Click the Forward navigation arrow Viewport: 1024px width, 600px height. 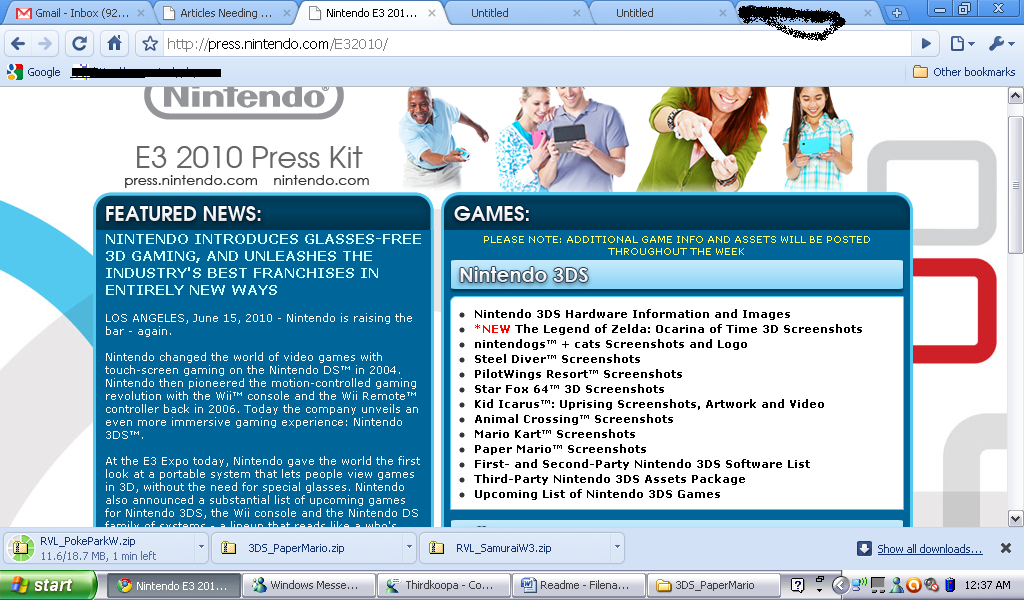[45, 44]
